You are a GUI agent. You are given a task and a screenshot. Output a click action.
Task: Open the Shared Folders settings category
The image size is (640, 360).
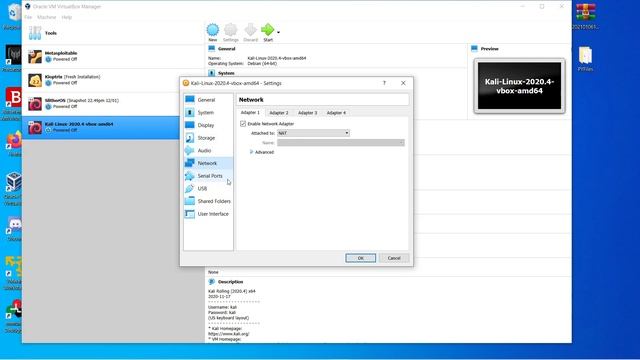208,201
